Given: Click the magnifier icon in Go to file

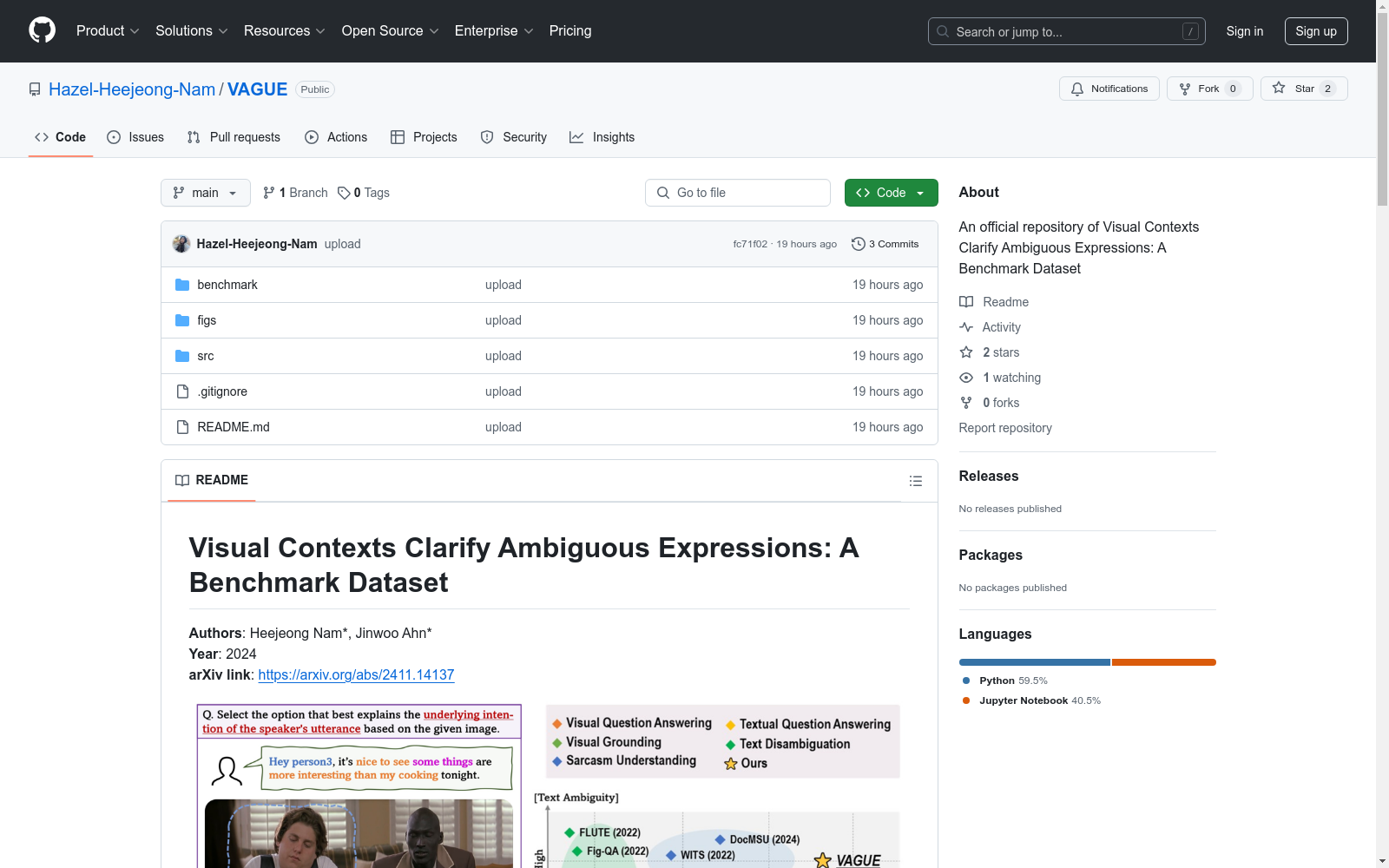Looking at the screenshot, I should click(x=663, y=193).
